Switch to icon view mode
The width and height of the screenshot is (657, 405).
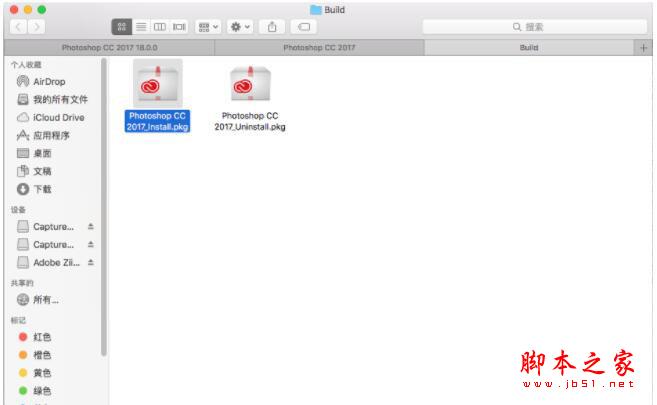(x=122, y=27)
